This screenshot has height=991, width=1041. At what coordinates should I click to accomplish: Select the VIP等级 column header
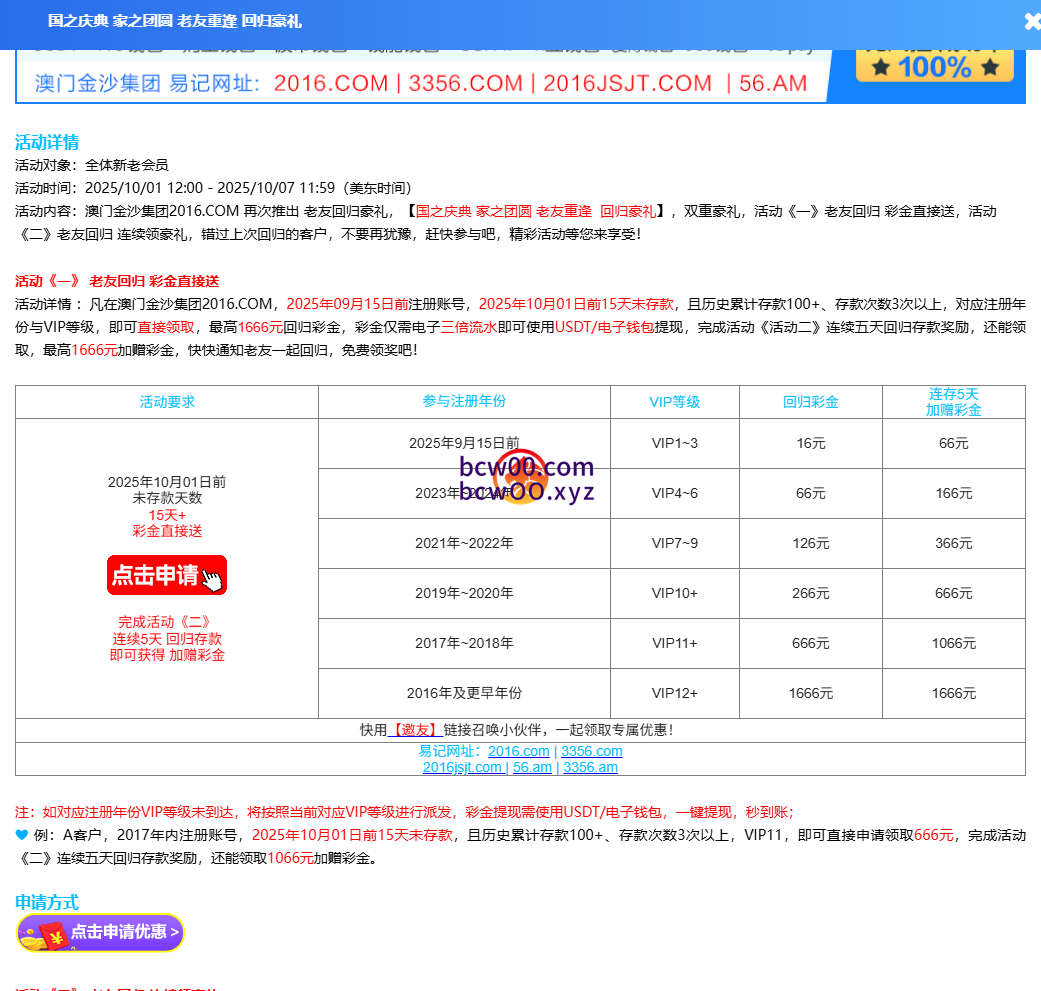click(x=675, y=402)
